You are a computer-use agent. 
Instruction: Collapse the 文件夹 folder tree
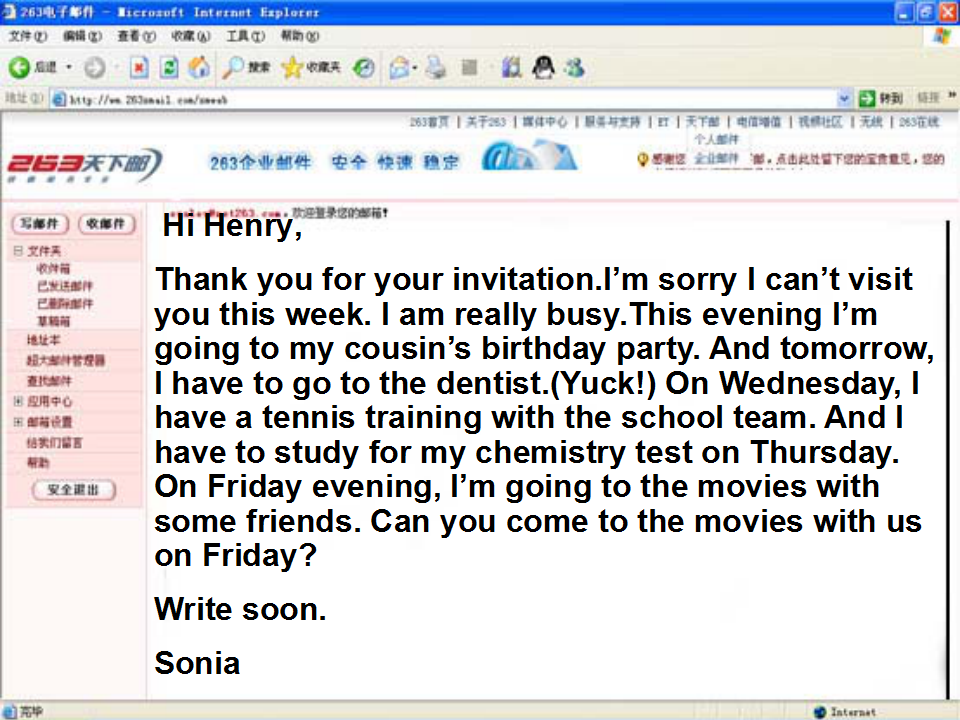point(18,251)
